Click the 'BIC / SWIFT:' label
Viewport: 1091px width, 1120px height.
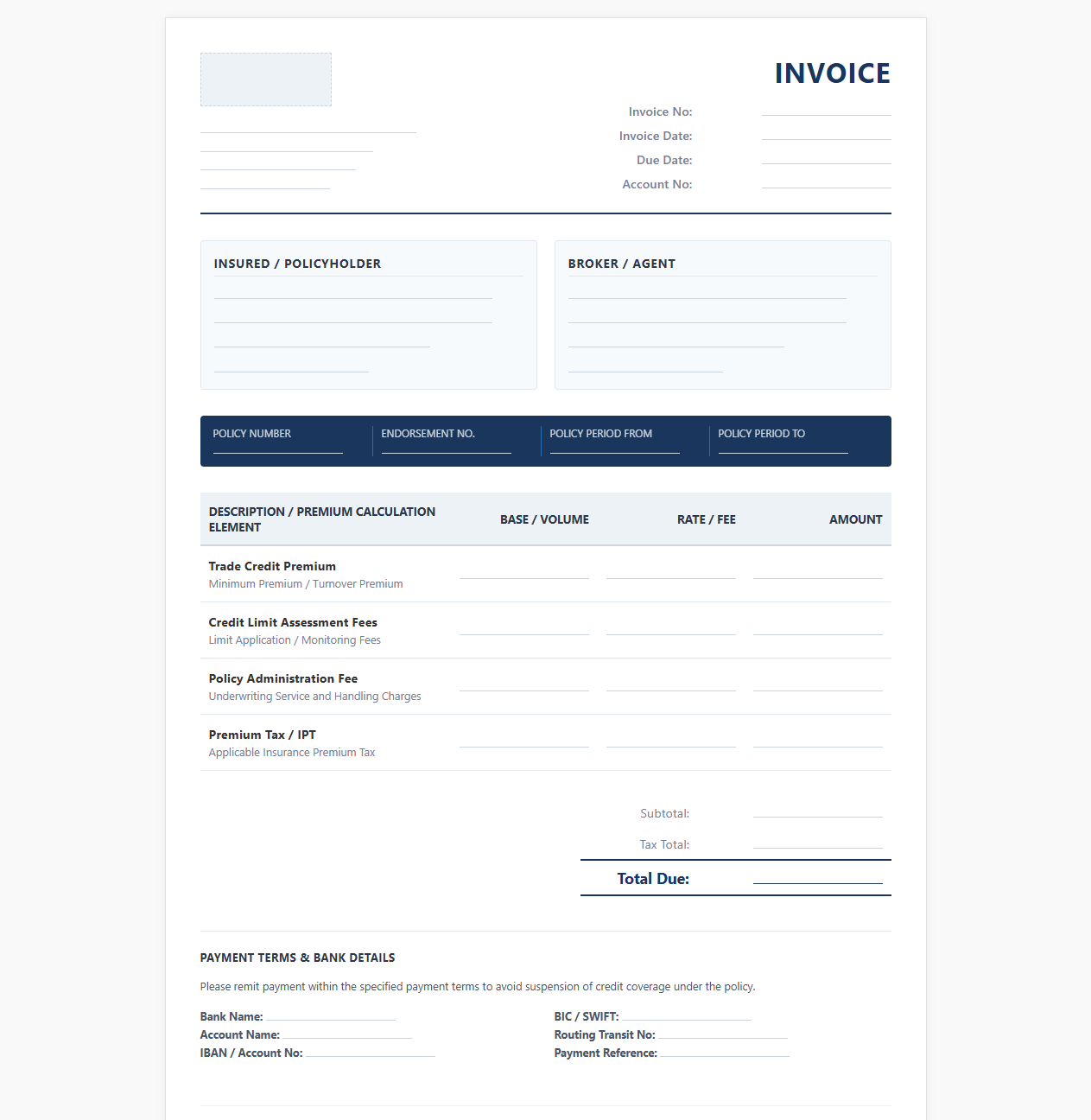(x=587, y=1016)
